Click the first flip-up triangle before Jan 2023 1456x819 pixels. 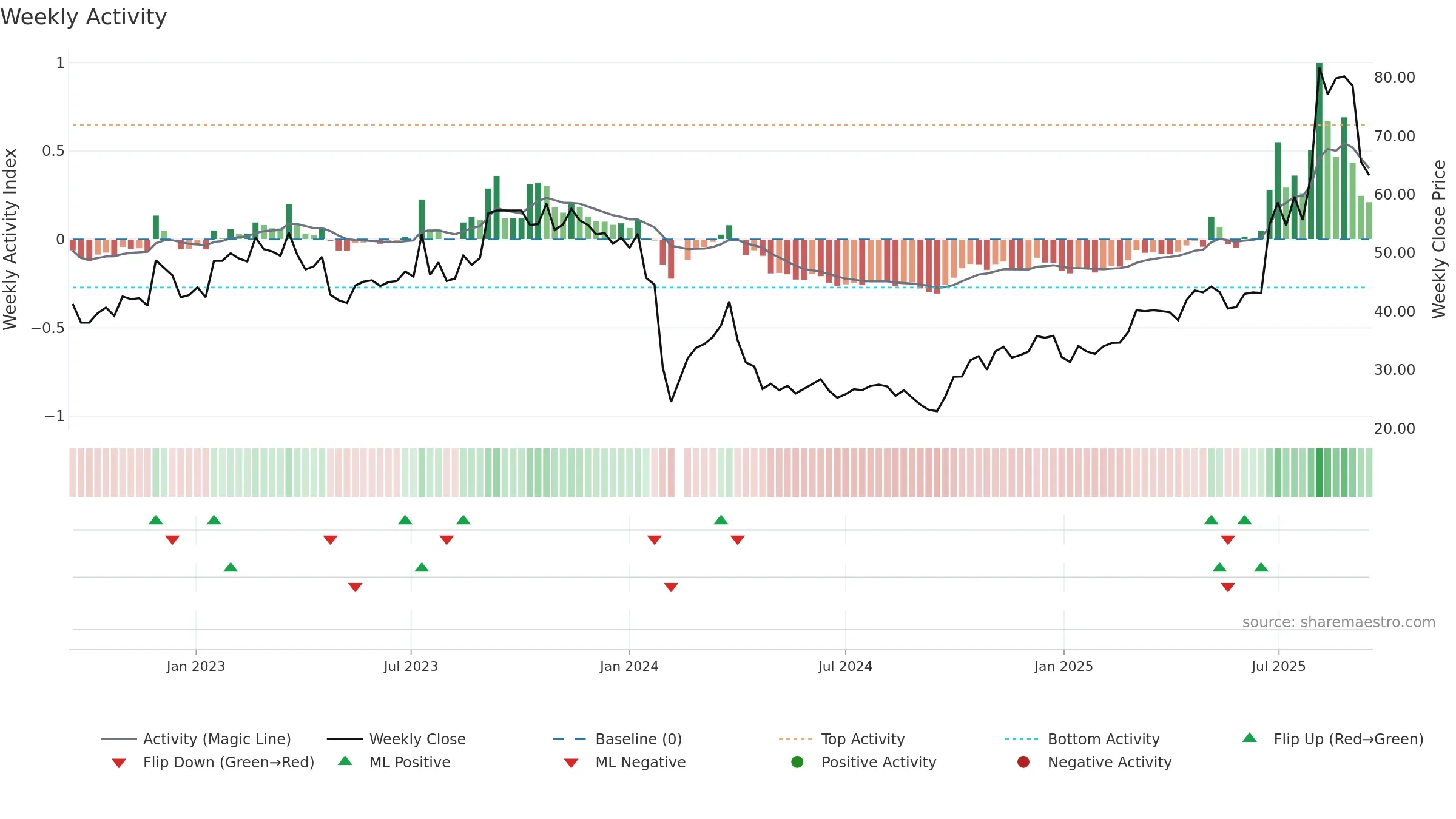(156, 520)
